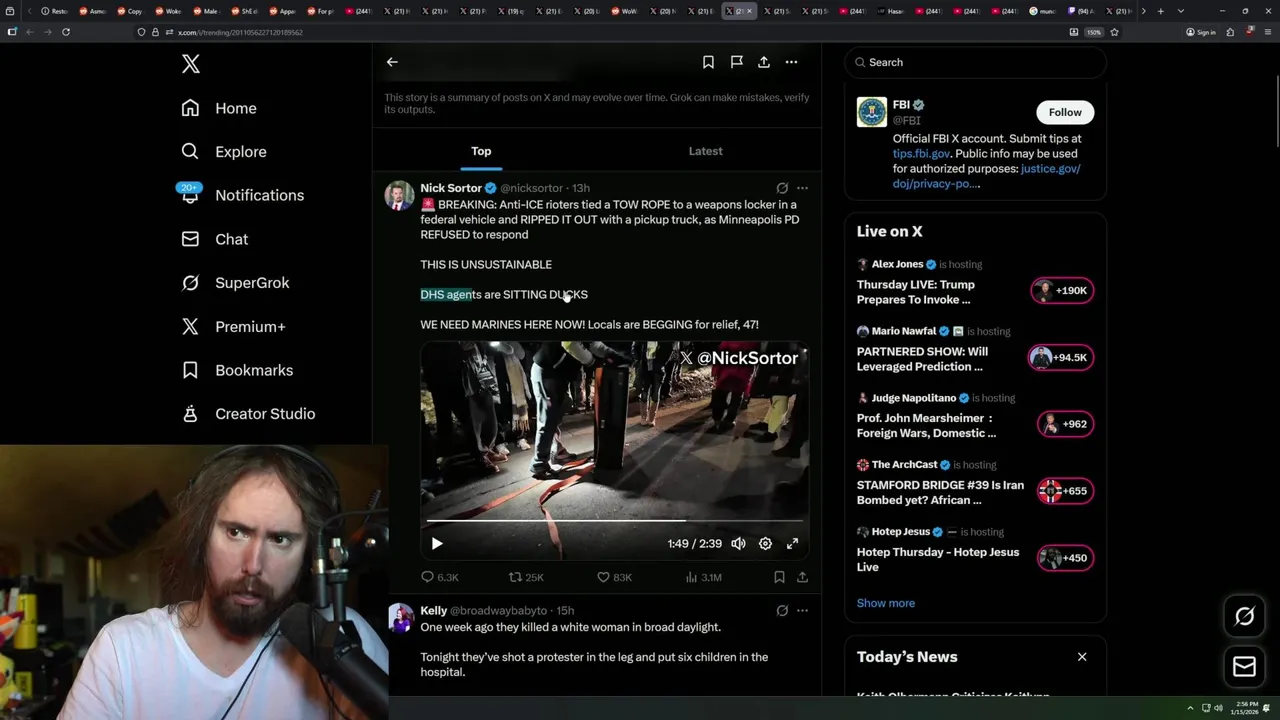1280x720 pixels.
Task: Open the tips.fbi.gov link
Action: pos(921,154)
